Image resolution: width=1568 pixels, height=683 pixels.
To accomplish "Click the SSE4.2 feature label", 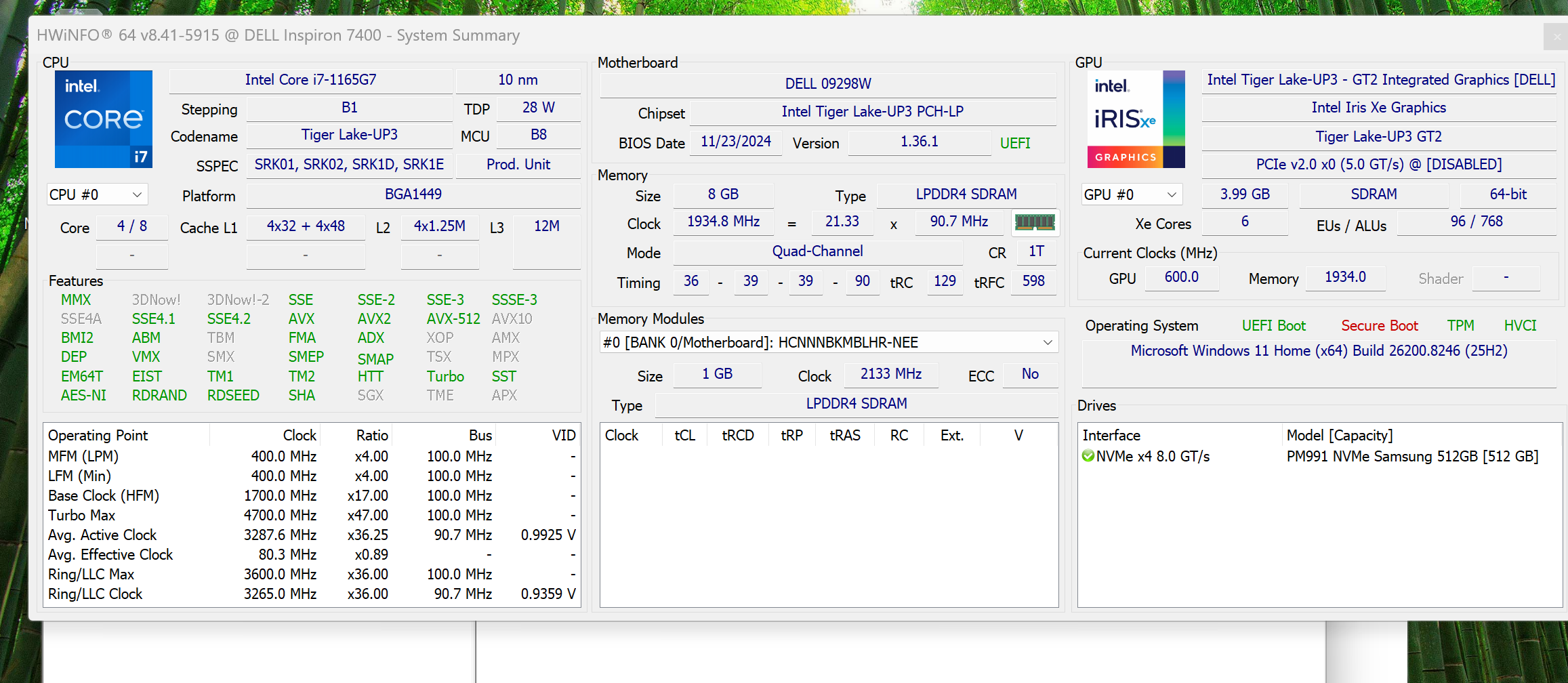I will coord(229,319).
